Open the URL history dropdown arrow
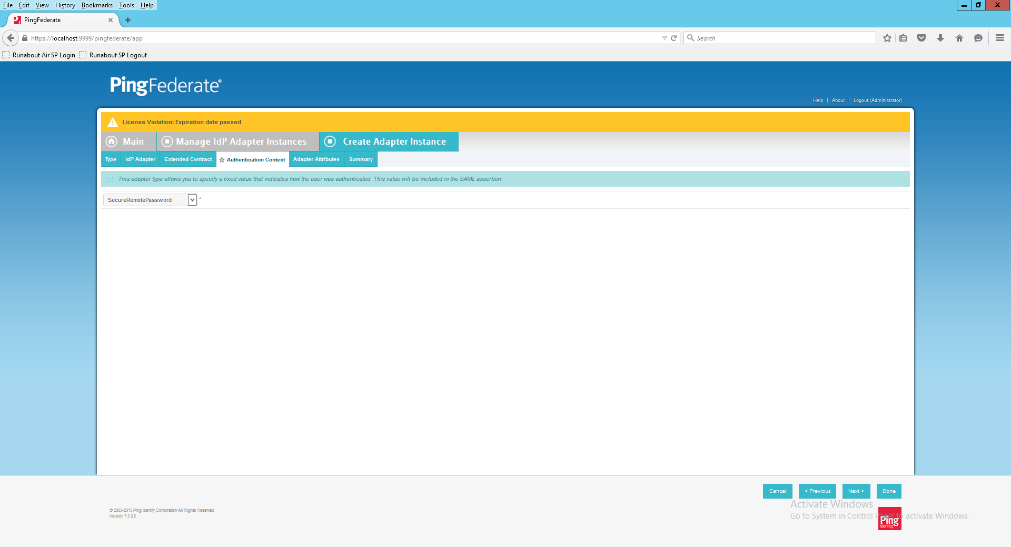This screenshot has width=1011, height=547. coord(664,38)
